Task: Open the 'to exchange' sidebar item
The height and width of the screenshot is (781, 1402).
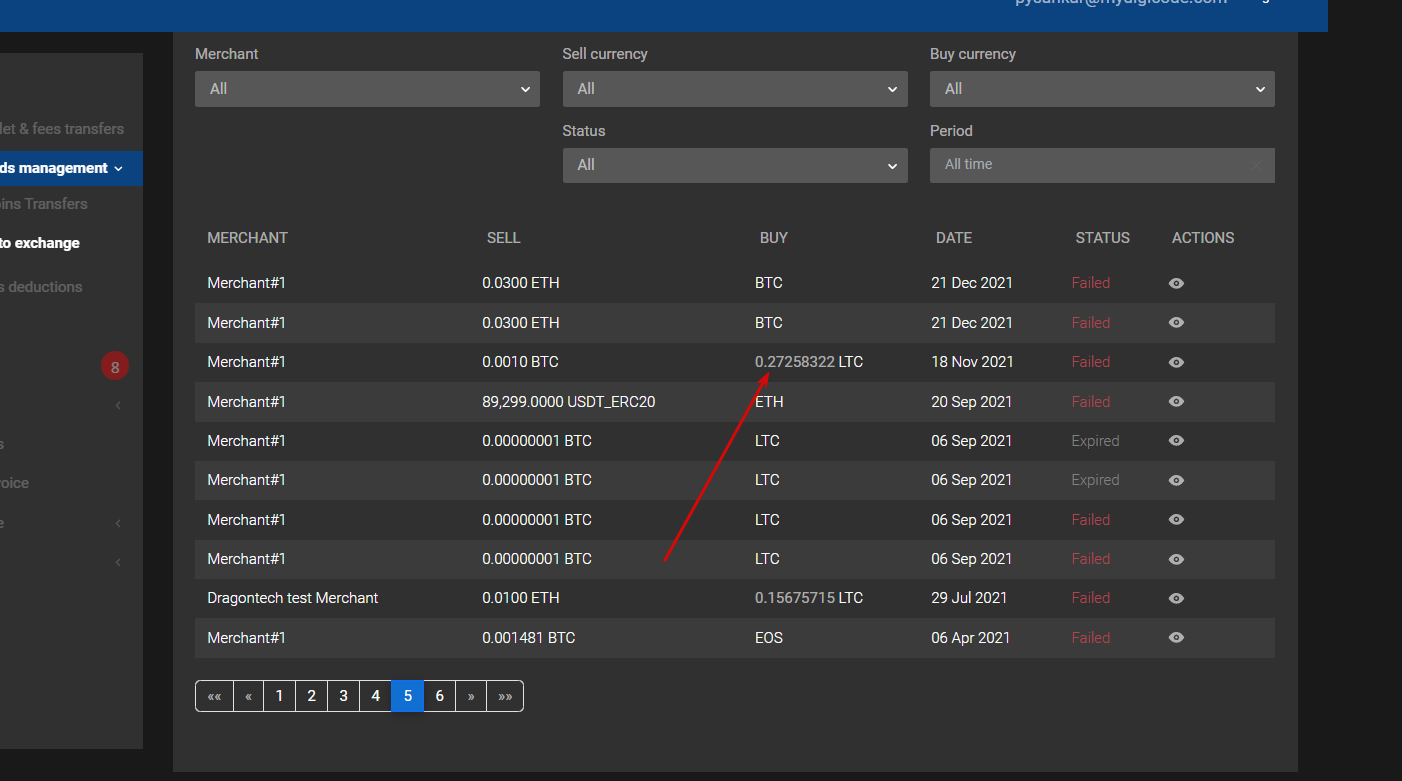Action: tap(40, 243)
